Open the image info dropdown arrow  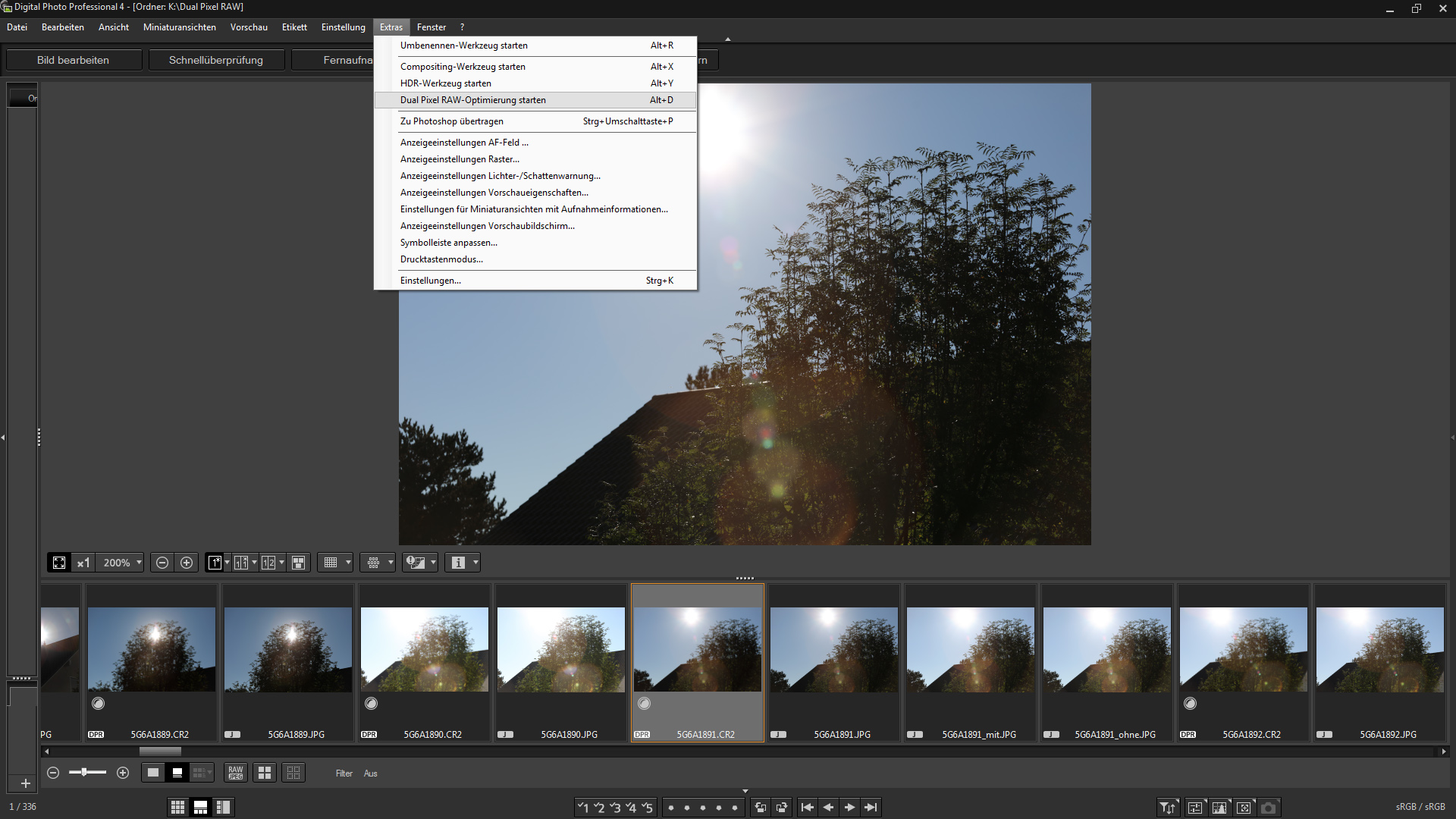pyautogui.click(x=475, y=563)
